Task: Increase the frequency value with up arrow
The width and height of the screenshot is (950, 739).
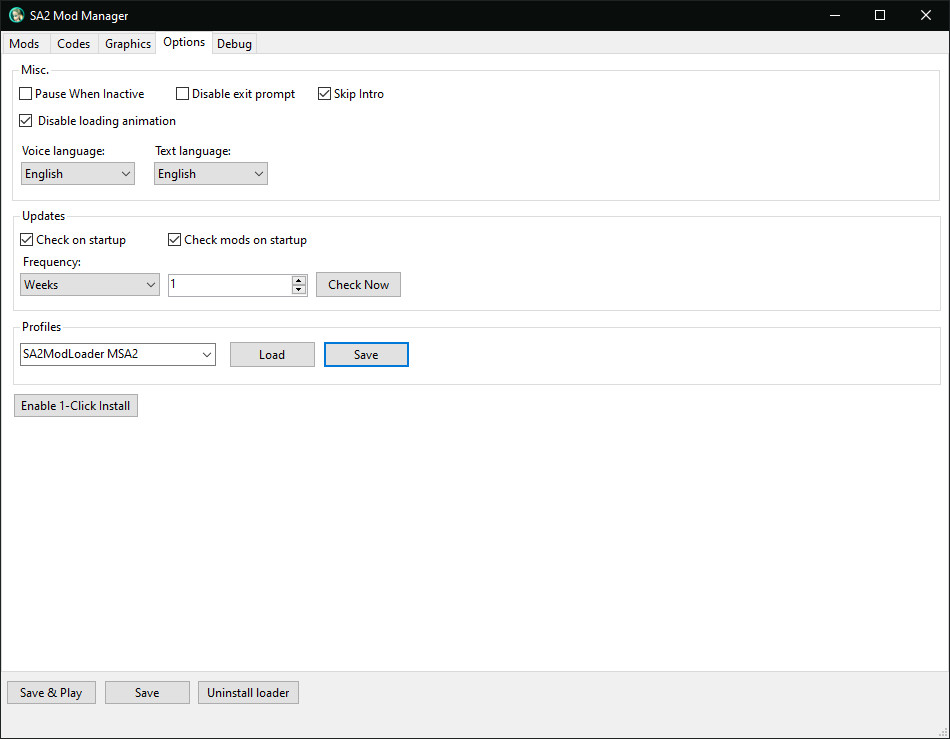Action: point(299,280)
